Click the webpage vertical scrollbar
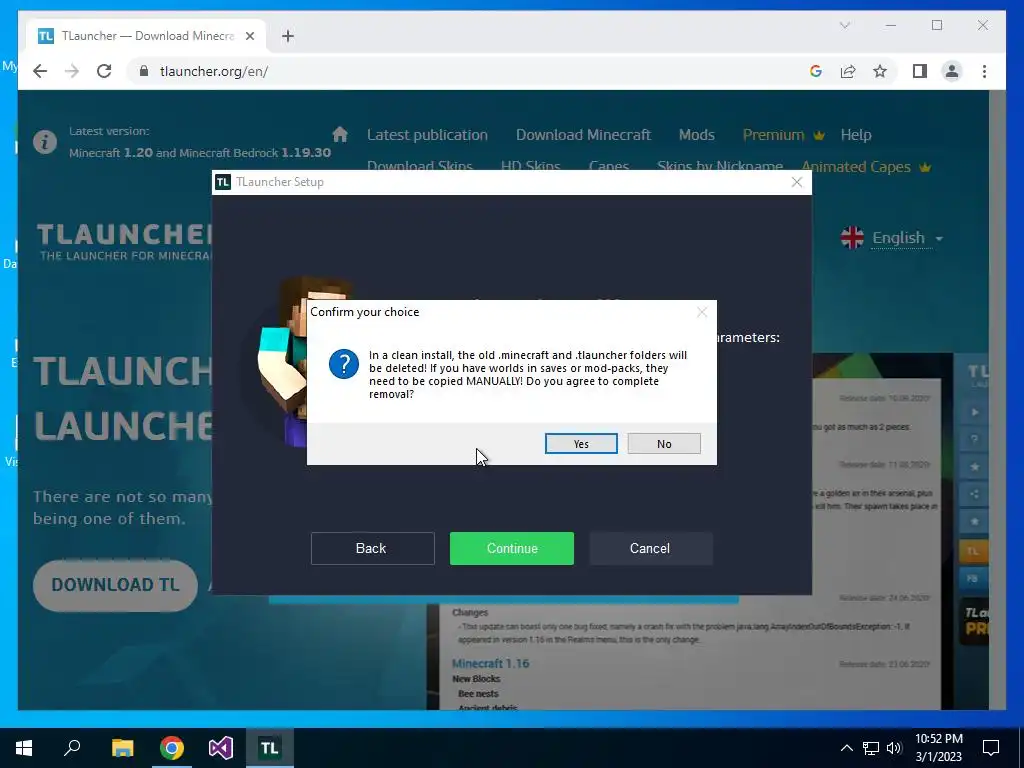 [x=997, y=400]
